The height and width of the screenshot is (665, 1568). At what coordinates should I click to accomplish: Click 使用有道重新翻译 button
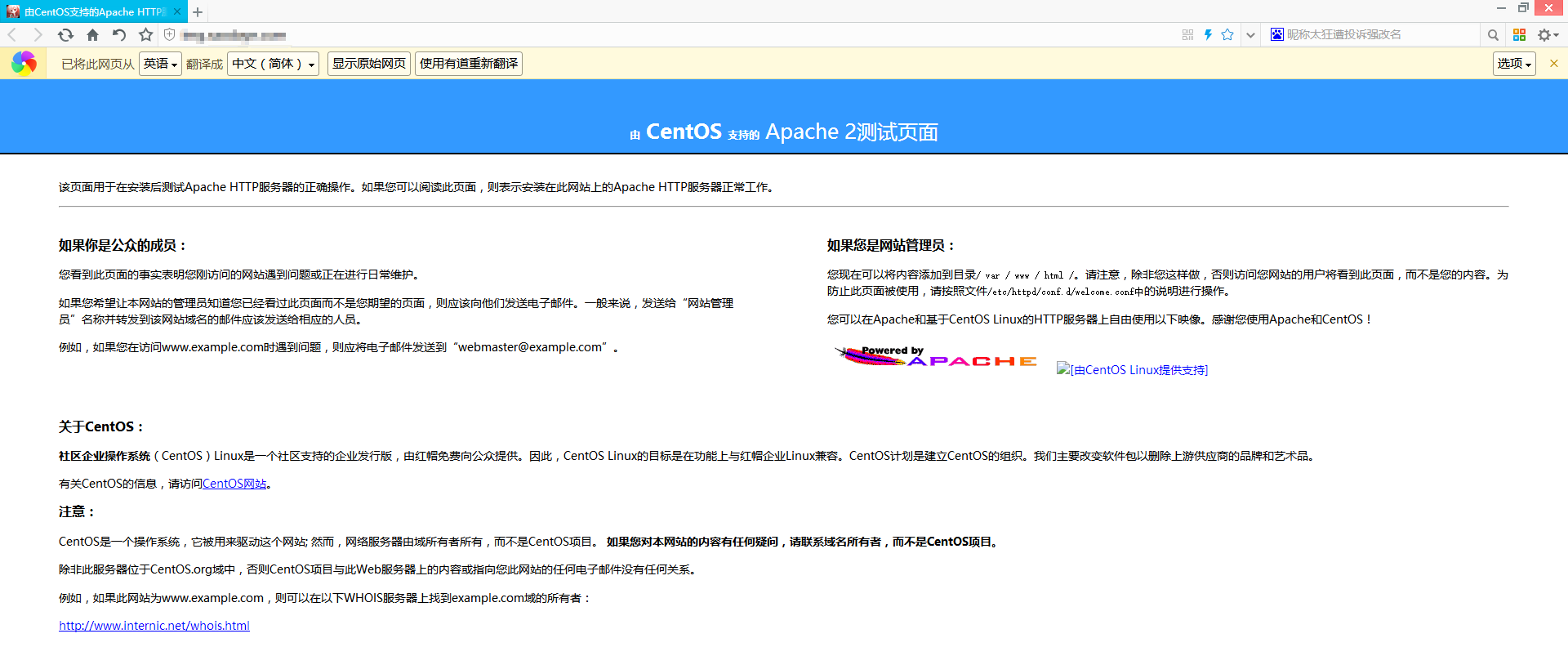click(x=469, y=64)
